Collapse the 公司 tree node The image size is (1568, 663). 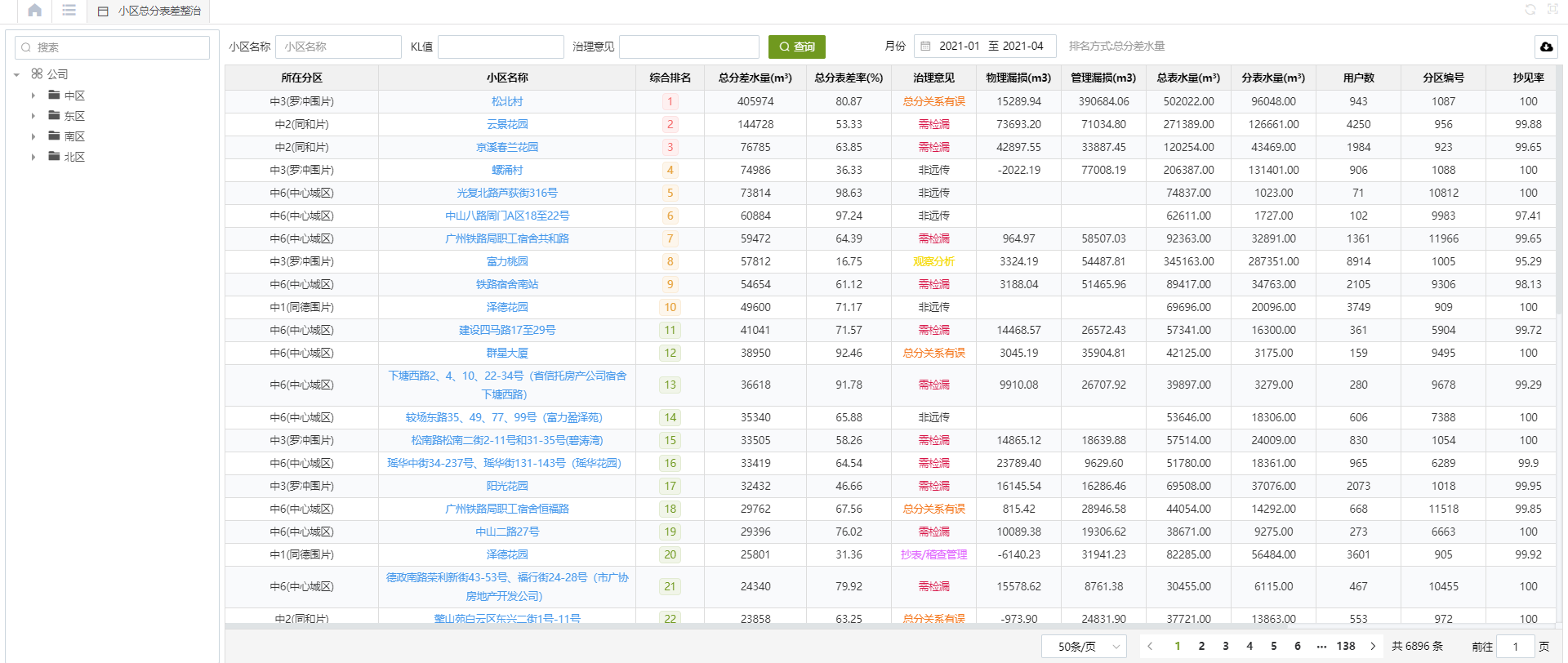(17, 75)
